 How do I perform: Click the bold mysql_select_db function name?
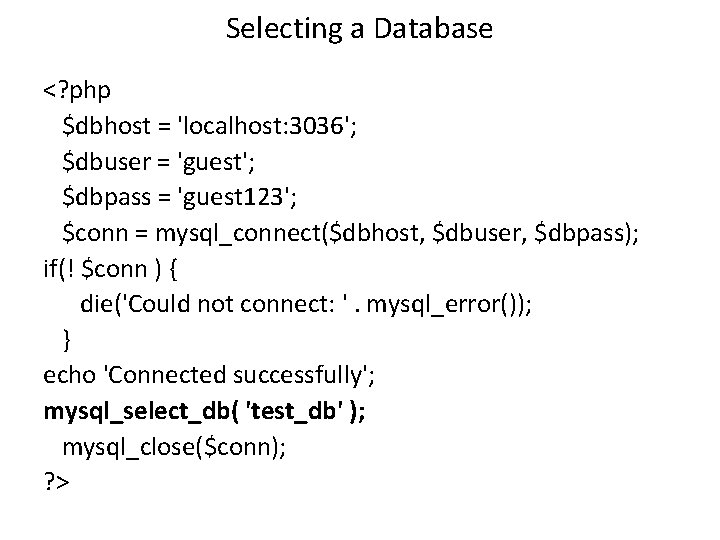[x=130, y=411]
